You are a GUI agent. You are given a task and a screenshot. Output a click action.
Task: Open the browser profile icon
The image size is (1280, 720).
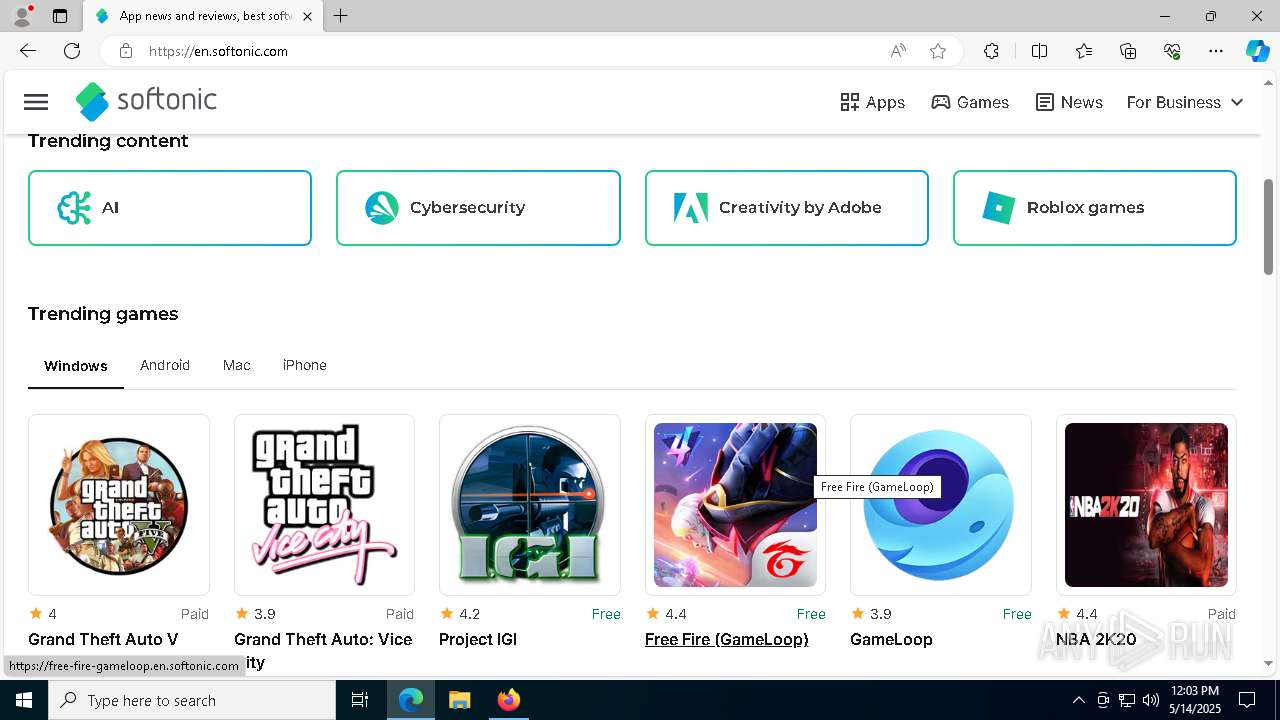pos(22,16)
